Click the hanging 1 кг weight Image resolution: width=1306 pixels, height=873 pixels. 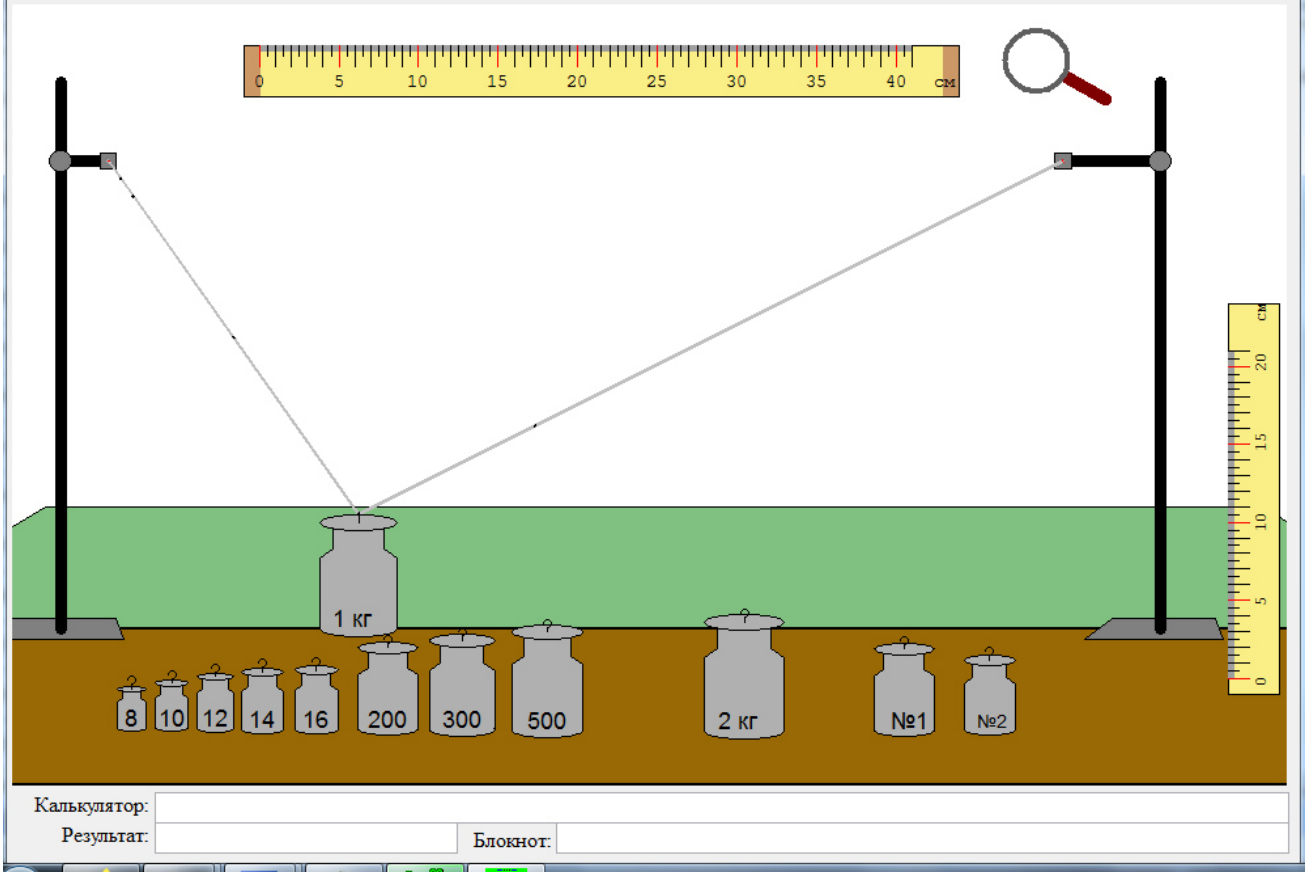pos(358,575)
